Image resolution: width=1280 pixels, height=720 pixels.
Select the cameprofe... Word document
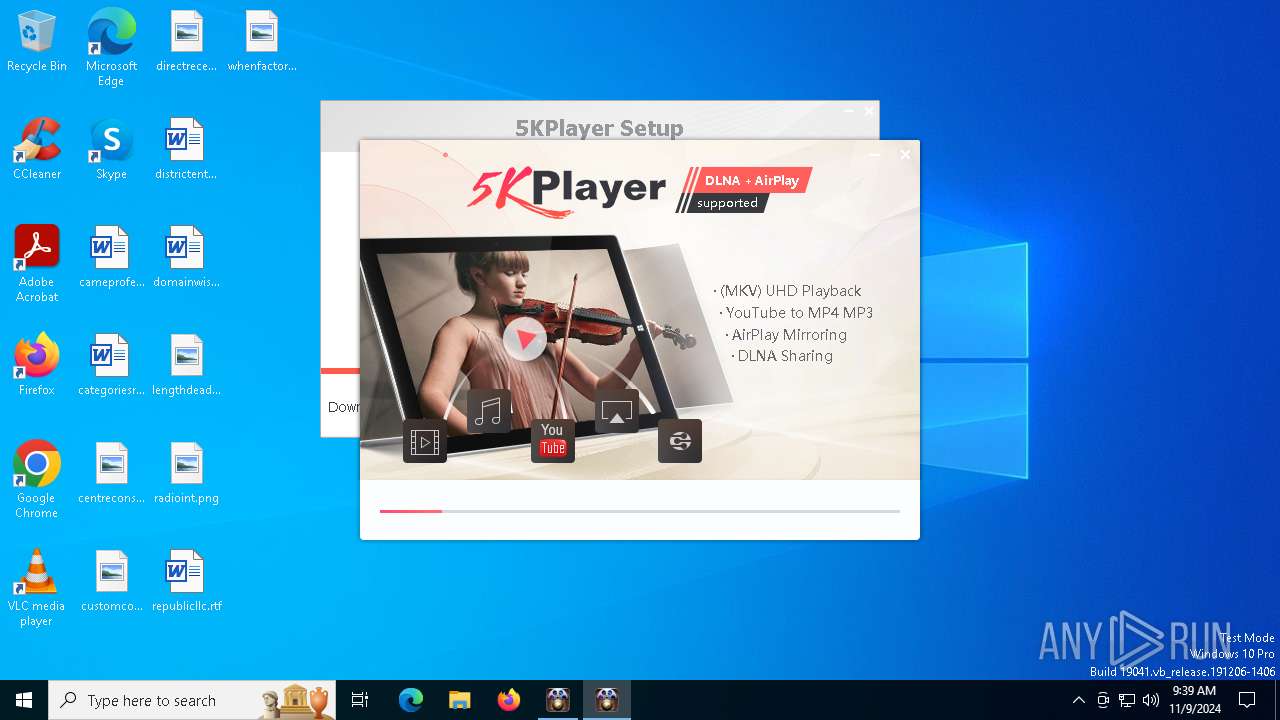coord(111,257)
